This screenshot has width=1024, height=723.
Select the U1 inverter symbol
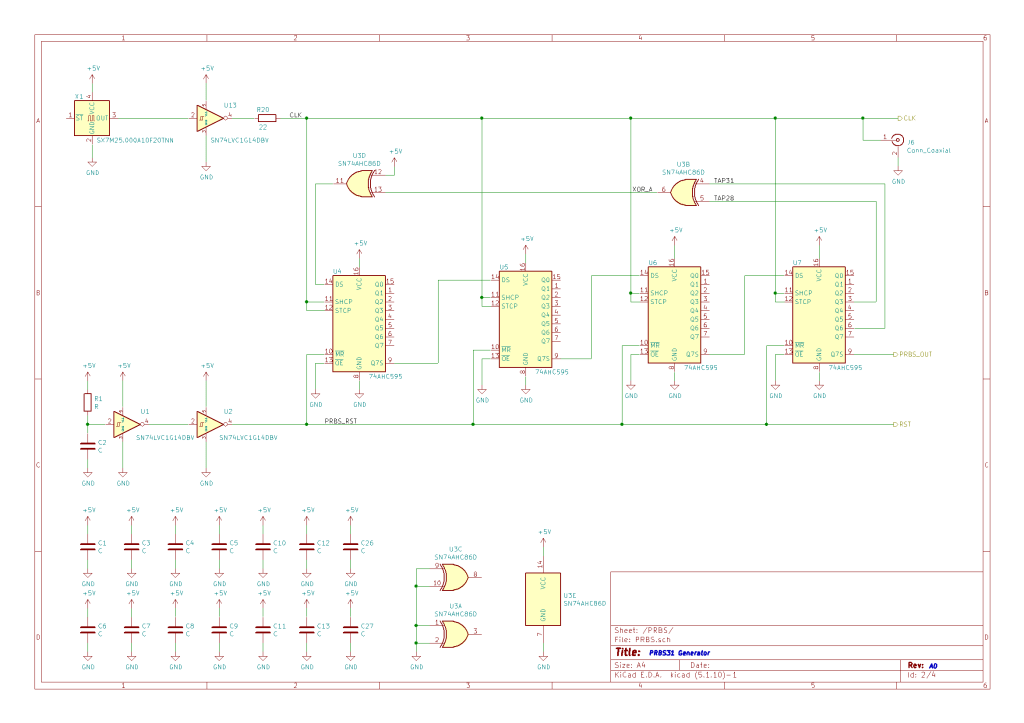(126, 424)
